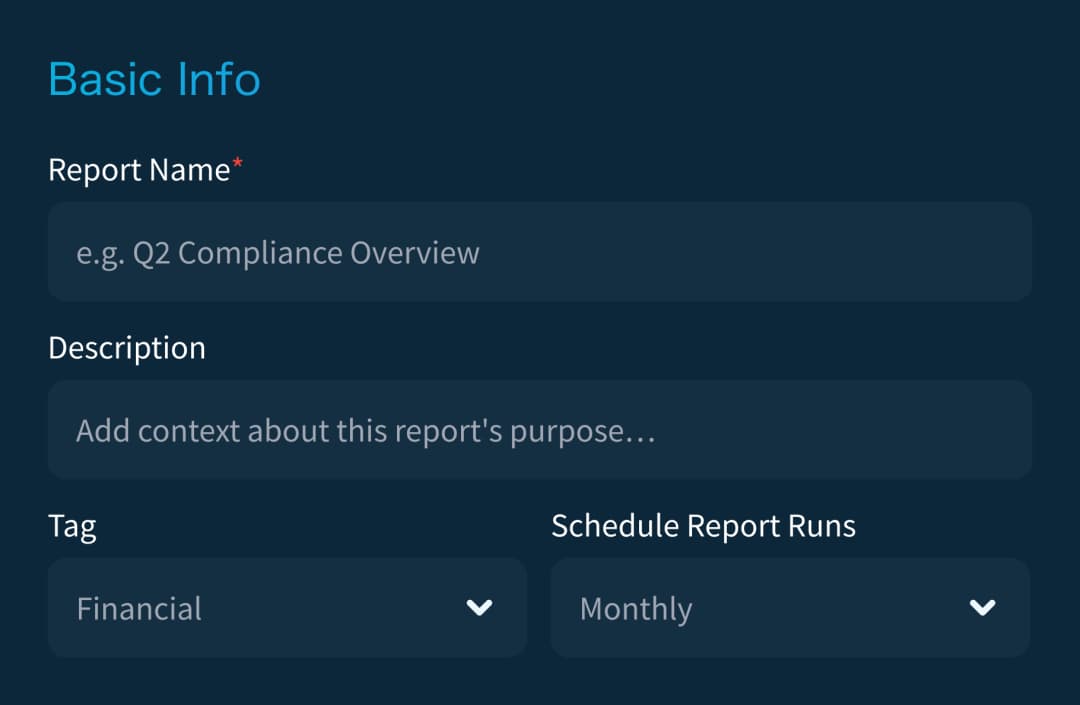Expand the Schedule Report Runs dropdown

[x=789, y=608]
